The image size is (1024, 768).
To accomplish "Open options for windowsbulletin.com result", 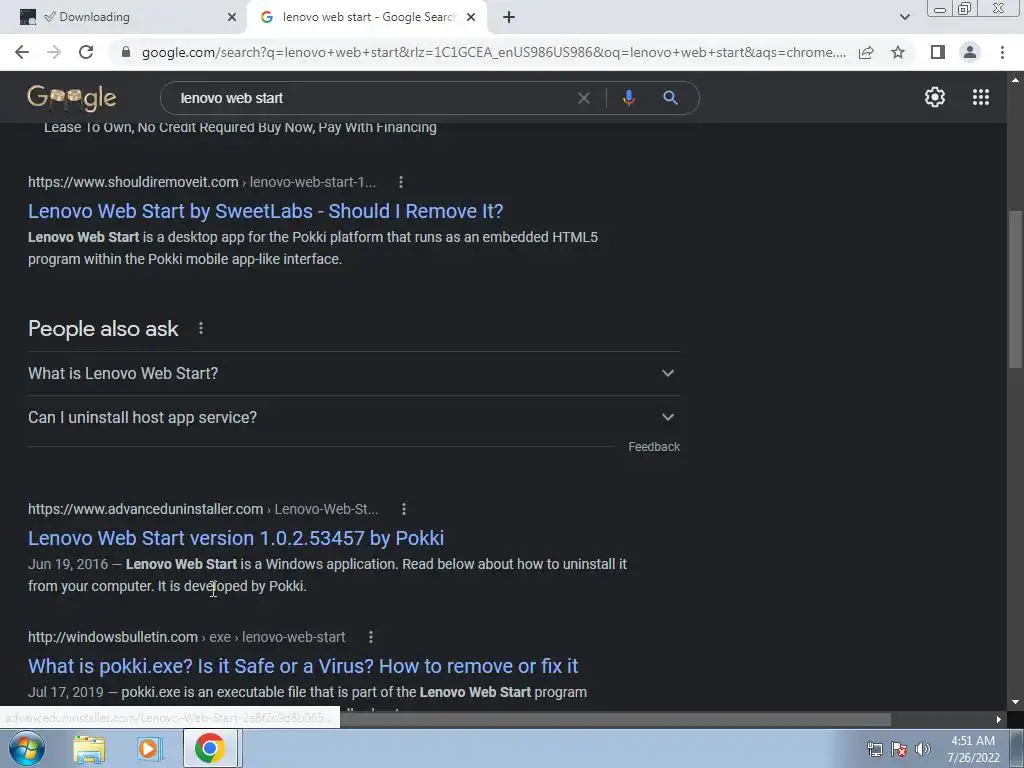I will pos(370,637).
